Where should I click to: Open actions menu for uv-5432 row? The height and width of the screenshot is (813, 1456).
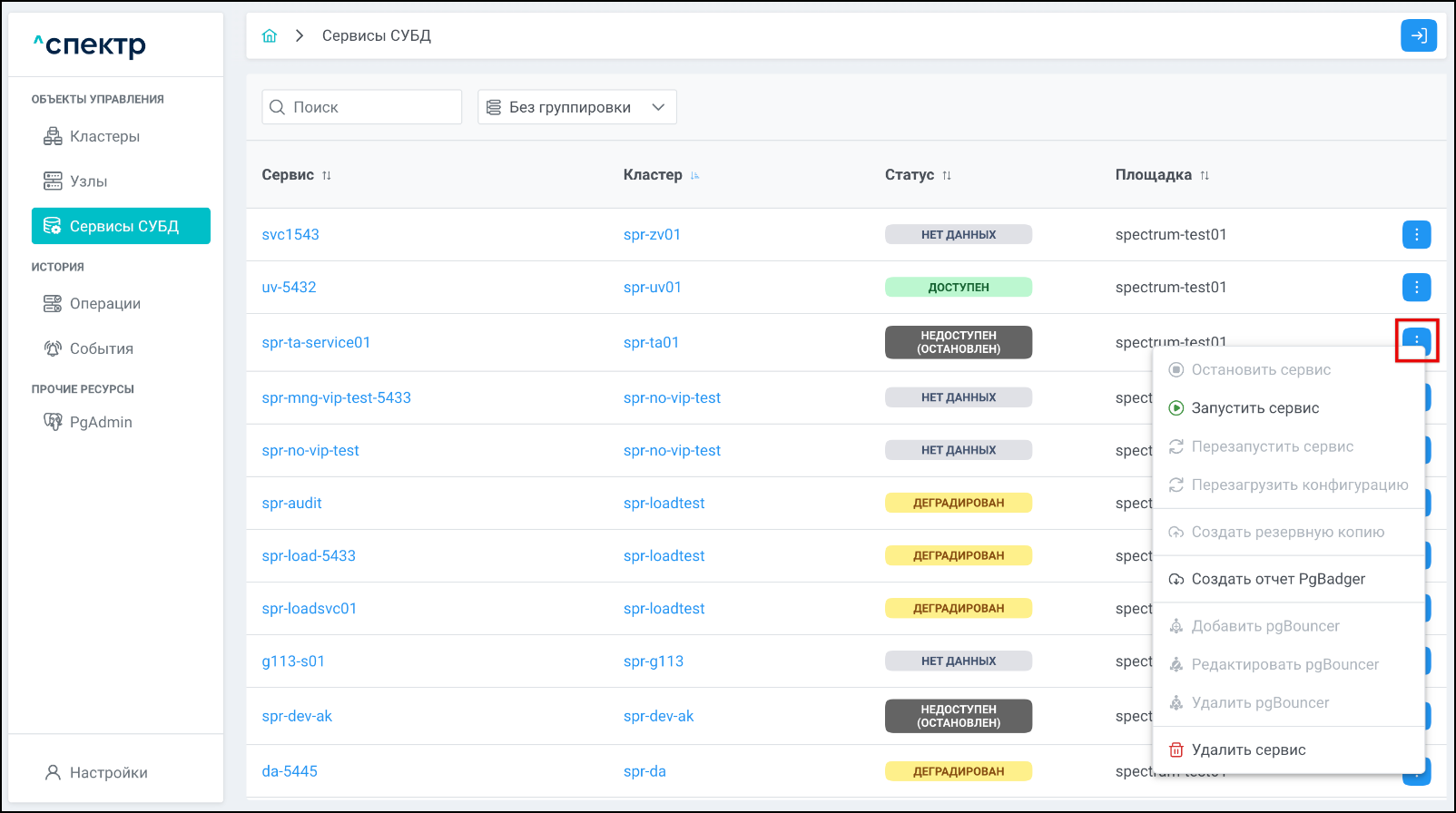[1416, 287]
